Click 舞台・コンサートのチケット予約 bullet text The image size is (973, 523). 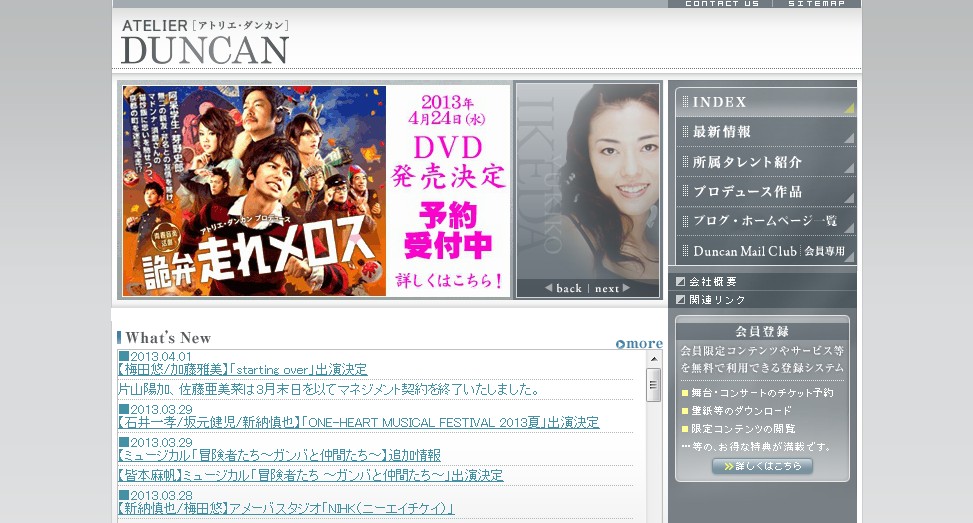point(762,393)
